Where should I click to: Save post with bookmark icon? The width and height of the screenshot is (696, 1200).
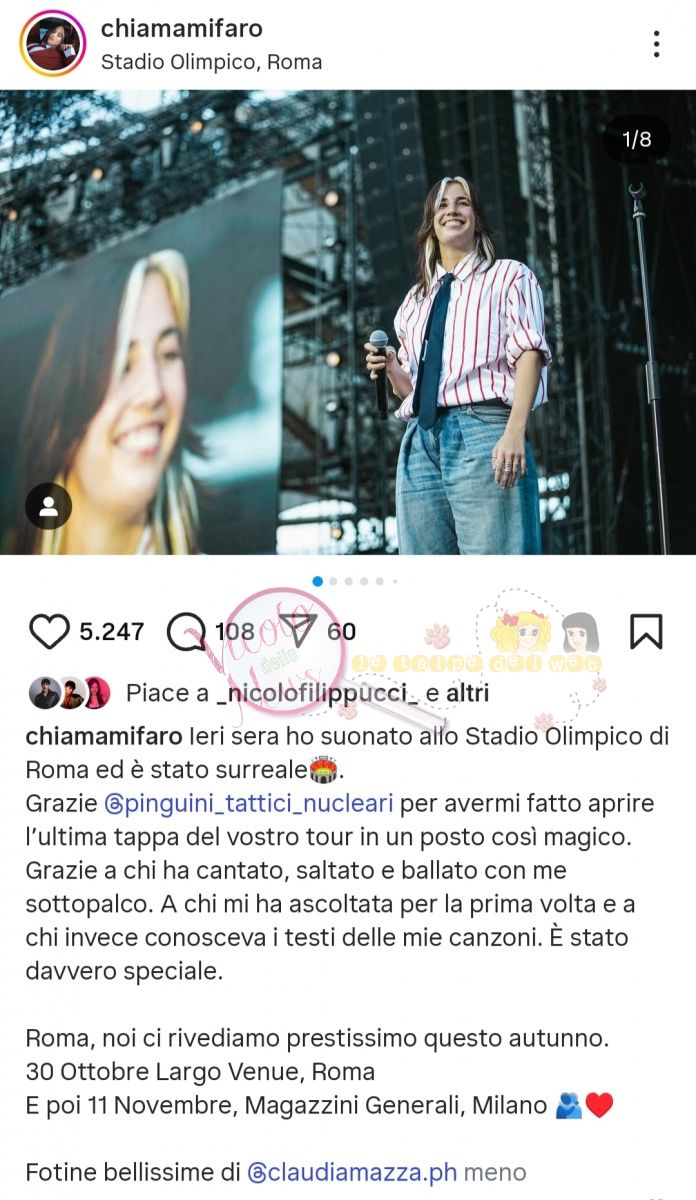point(645,631)
